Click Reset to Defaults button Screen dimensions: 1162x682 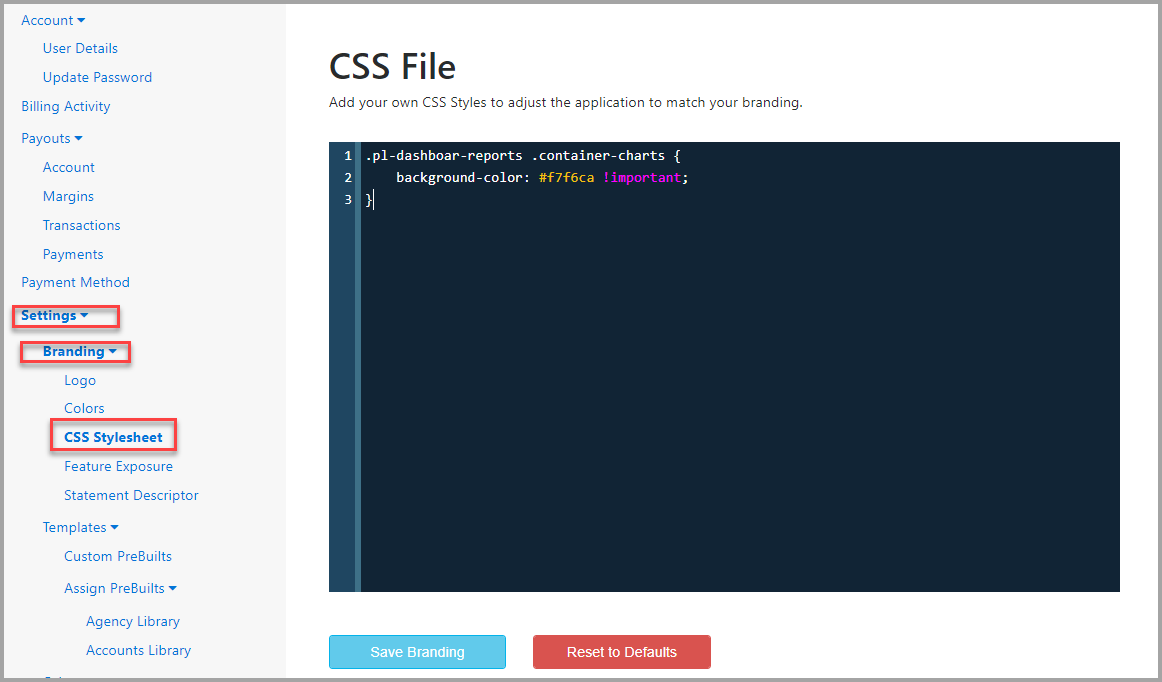coord(622,652)
